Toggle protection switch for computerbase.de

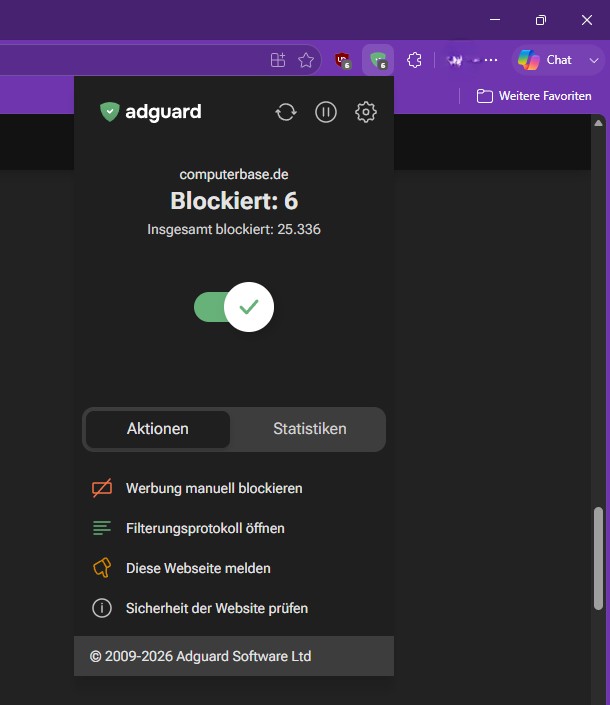tap(234, 307)
